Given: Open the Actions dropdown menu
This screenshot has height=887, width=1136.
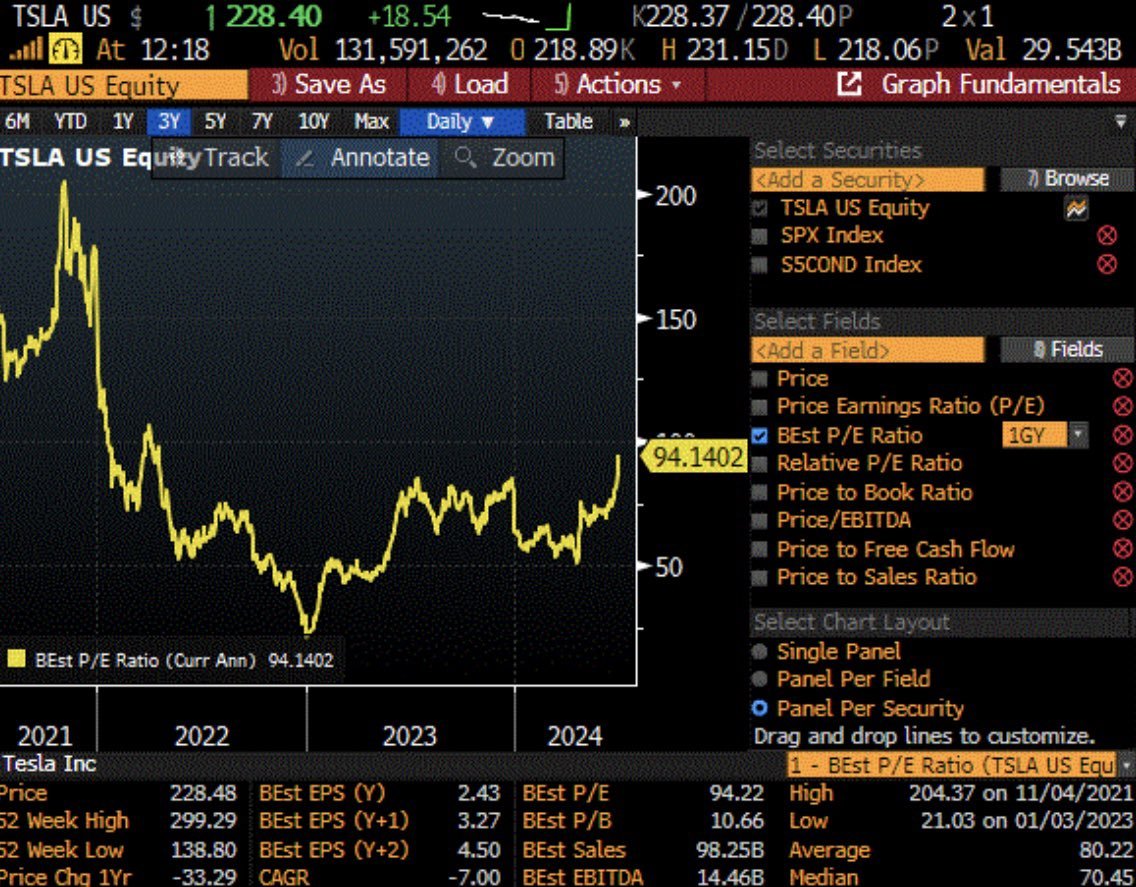Looking at the screenshot, I should click(x=618, y=85).
